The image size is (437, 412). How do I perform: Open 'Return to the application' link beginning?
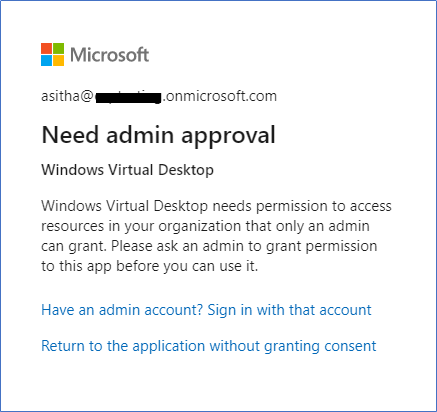(x=123, y=346)
